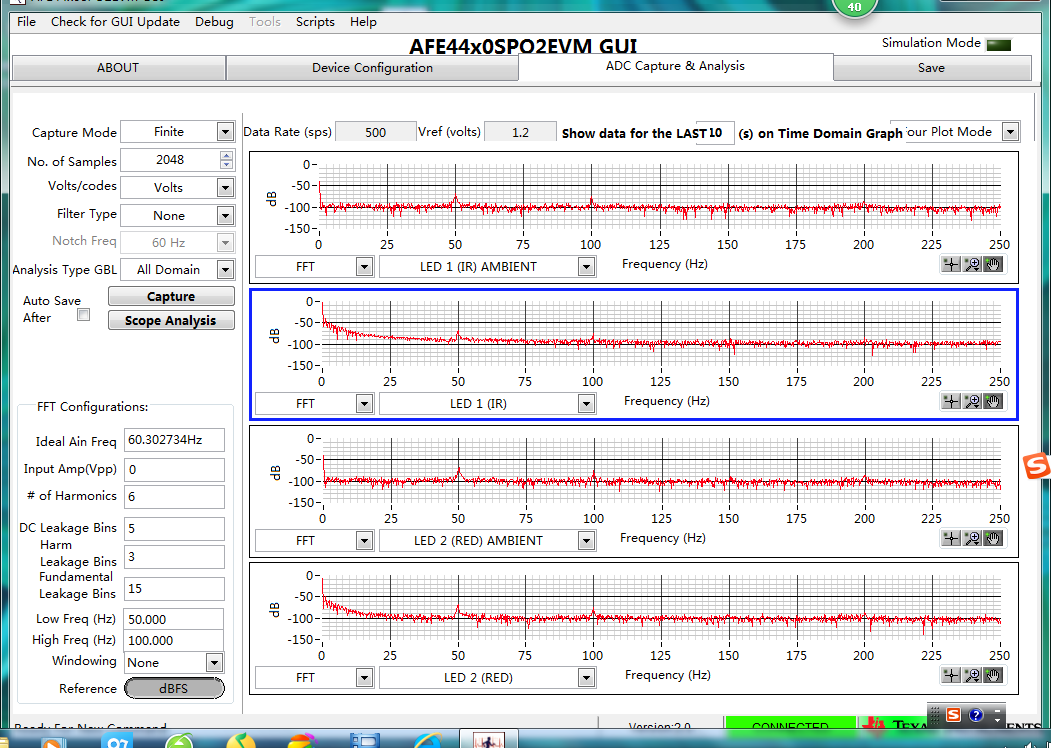Toggle the dBFS Reference button
This screenshot has height=748, width=1051.
(x=174, y=688)
